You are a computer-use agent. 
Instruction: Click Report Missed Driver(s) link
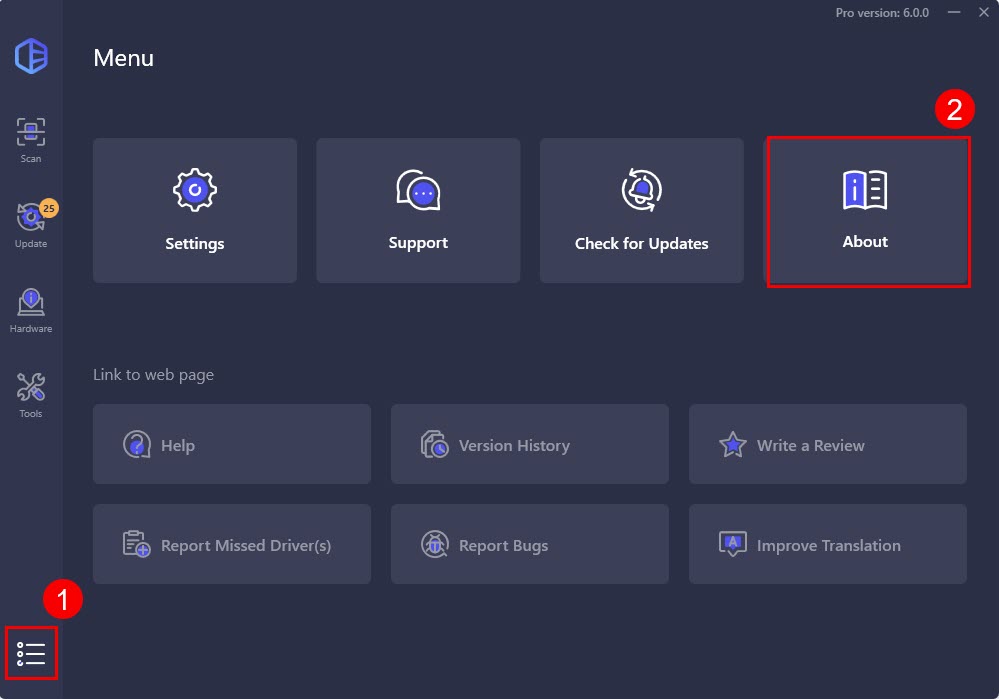pyautogui.click(x=232, y=545)
